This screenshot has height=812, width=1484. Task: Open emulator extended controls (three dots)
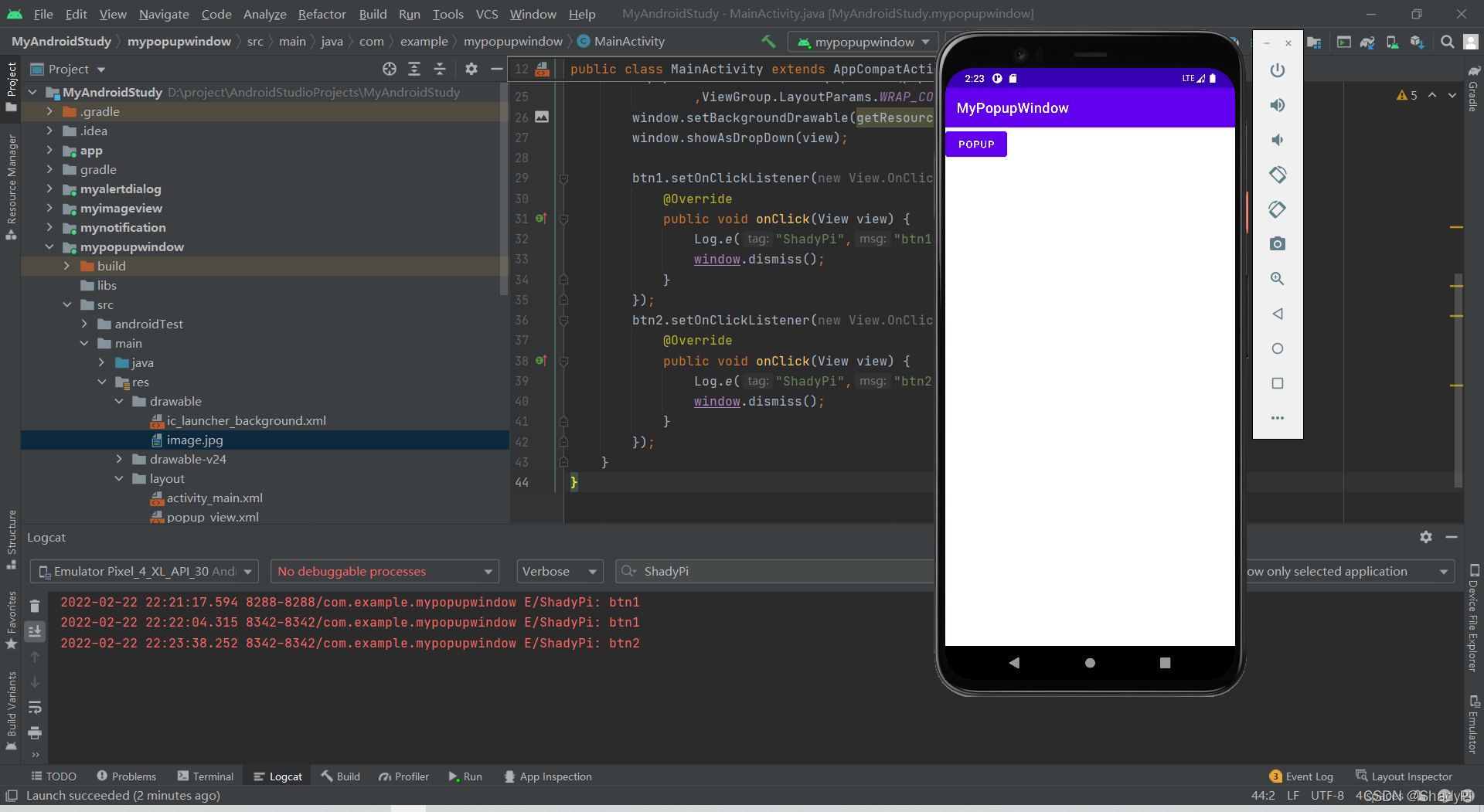(x=1278, y=418)
